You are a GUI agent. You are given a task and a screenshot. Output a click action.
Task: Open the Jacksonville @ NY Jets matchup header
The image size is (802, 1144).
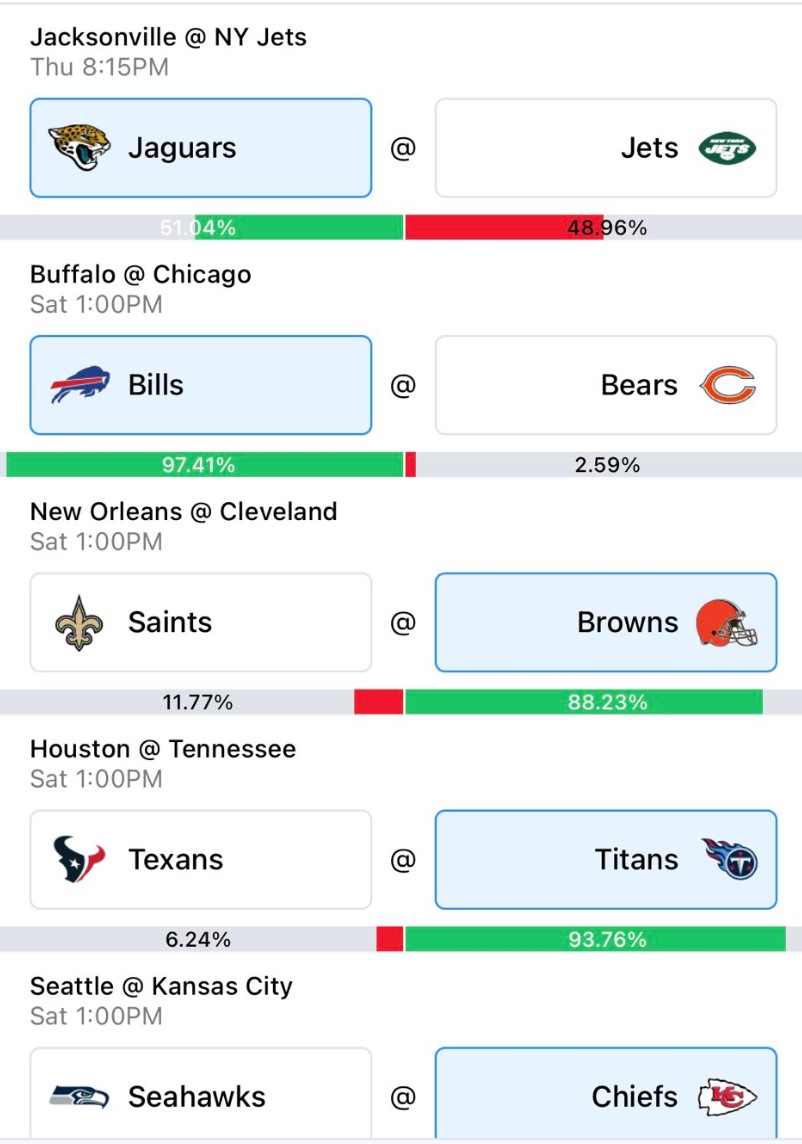169,36
